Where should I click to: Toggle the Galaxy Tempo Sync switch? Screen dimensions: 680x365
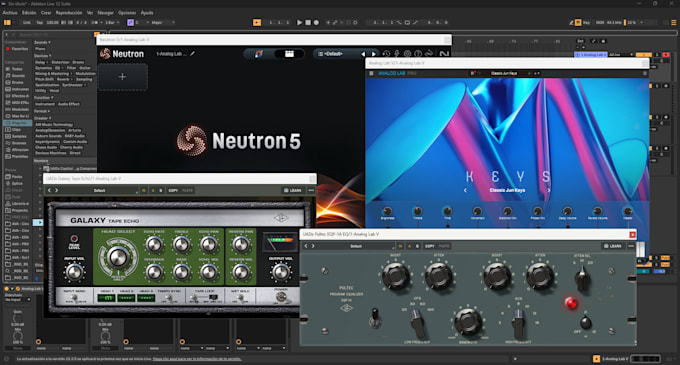(x=169, y=298)
